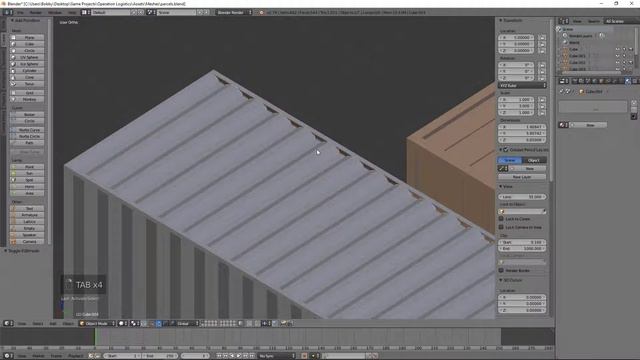The image size is (640, 360).
Task: Adjust the Clip End slider
Action: (522, 249)
